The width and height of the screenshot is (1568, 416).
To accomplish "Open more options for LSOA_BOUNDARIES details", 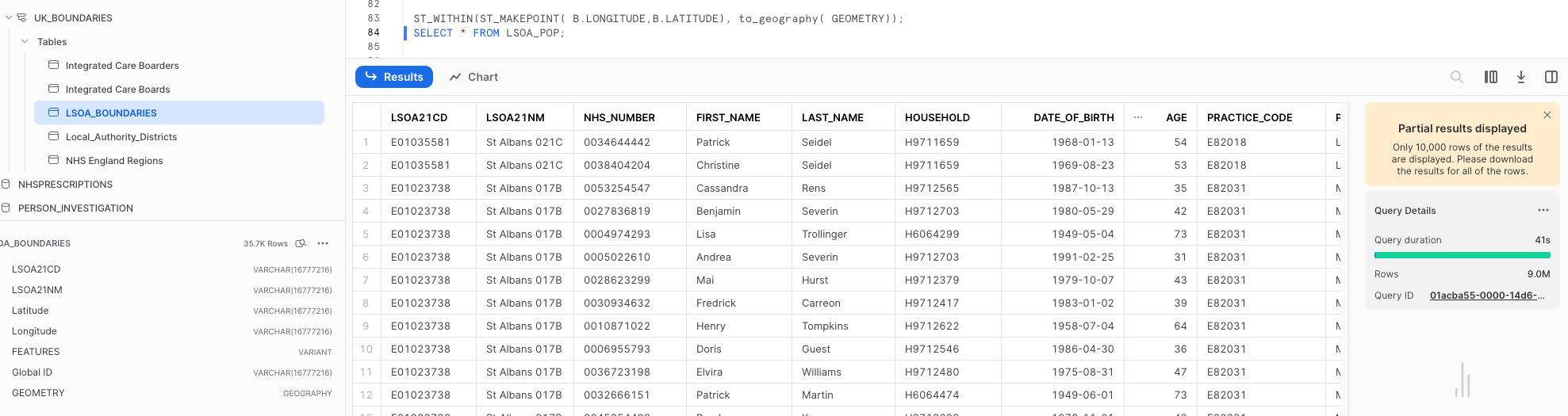I will pyautogui.click(x=323, y=243).
